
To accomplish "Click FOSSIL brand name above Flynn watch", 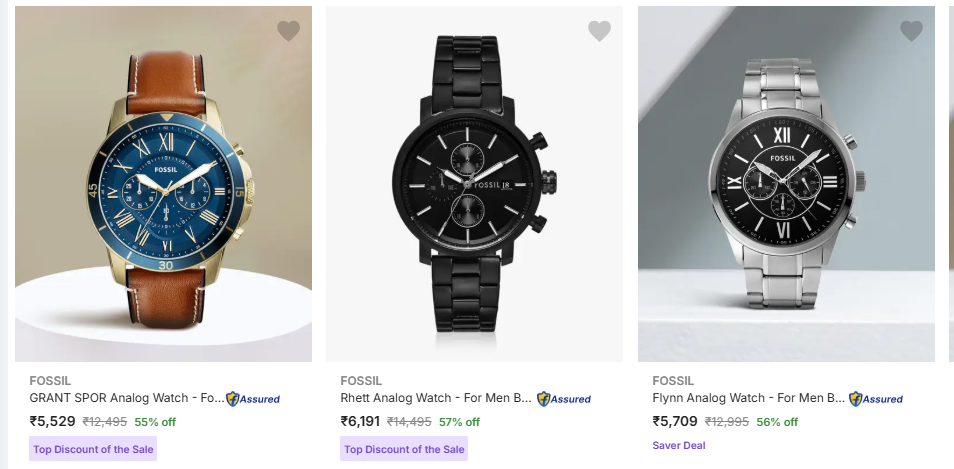I will tap(673, 380).
